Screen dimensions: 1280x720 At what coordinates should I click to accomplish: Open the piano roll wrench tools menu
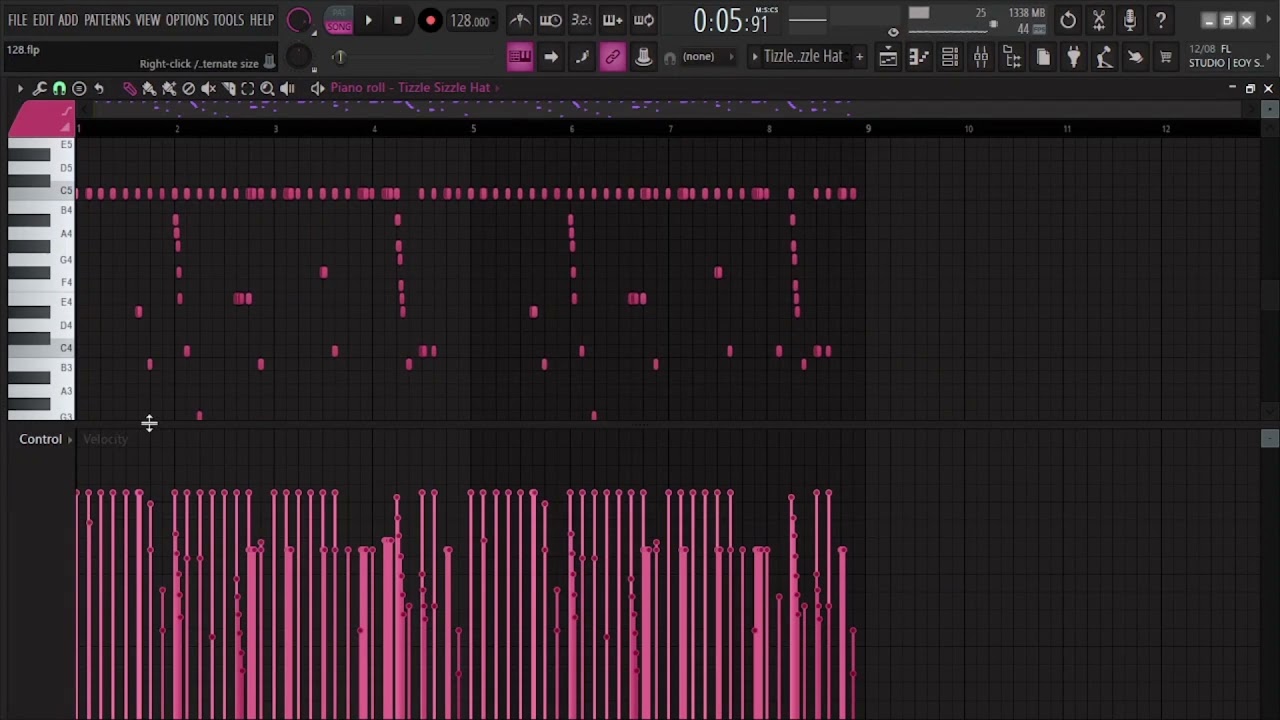[x=40, y=88]
